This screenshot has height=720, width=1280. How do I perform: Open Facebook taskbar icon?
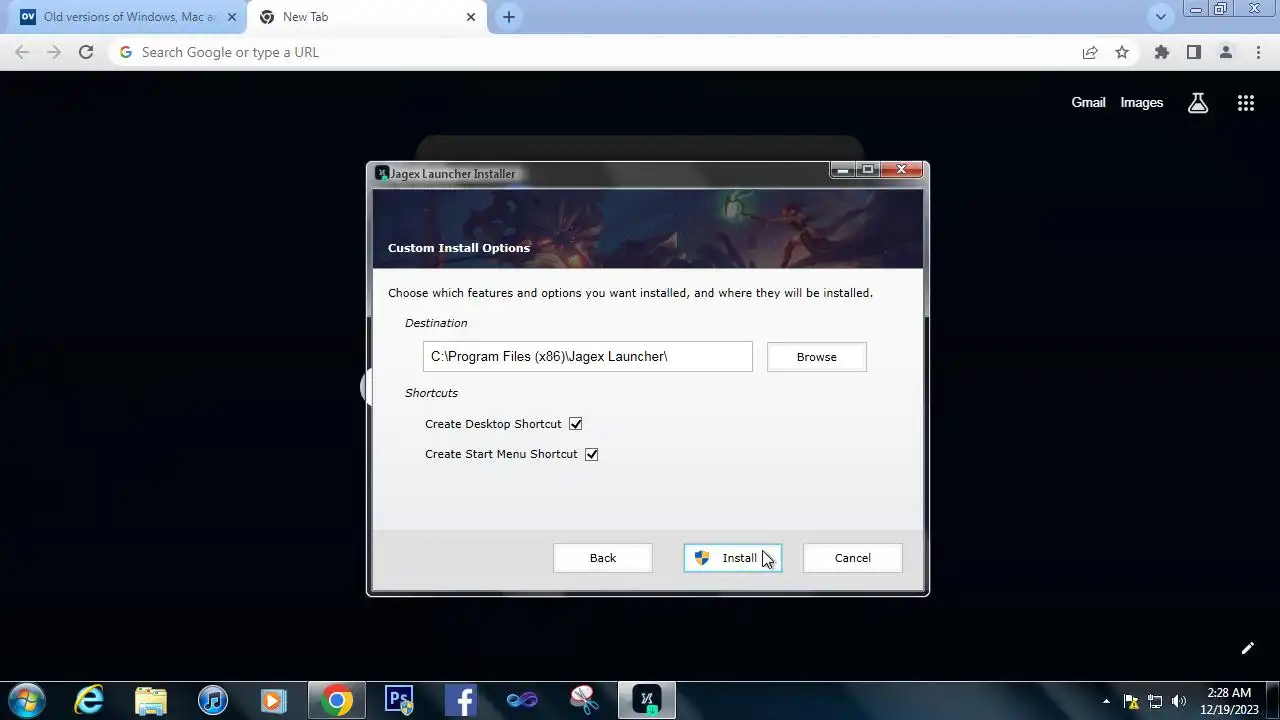click(x=460, y=700)
